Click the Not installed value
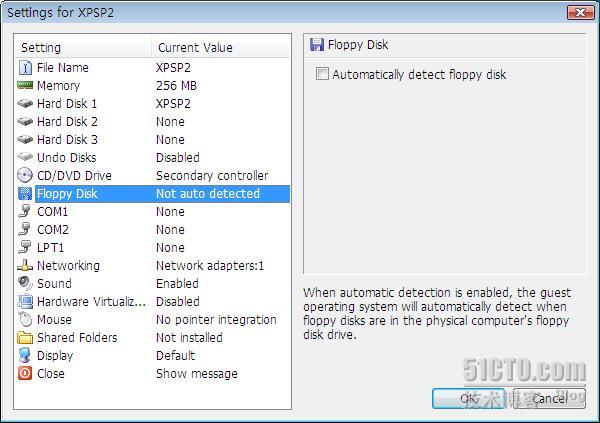This screenshot has width=600, height=423. point(189,338)
